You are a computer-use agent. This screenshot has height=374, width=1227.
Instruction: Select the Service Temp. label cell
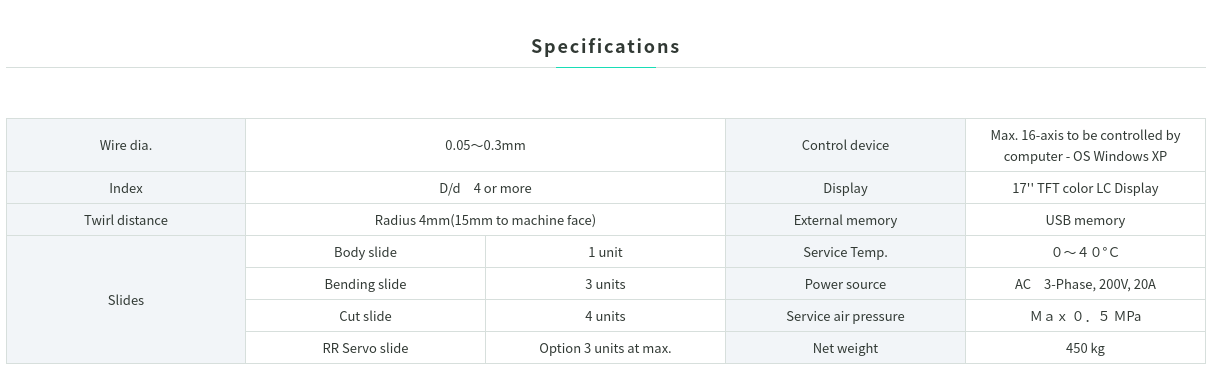(x=845, y=252)
